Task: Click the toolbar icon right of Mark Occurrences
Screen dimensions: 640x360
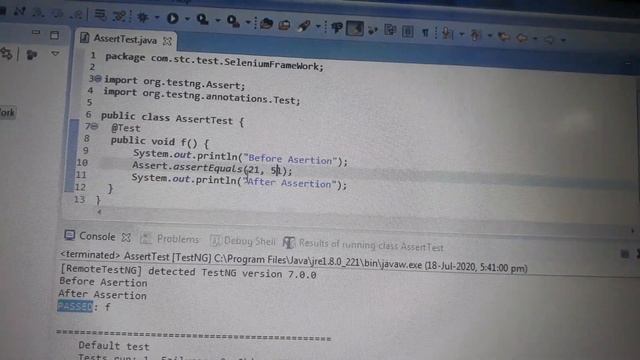Action: click(x=372, y=29)
